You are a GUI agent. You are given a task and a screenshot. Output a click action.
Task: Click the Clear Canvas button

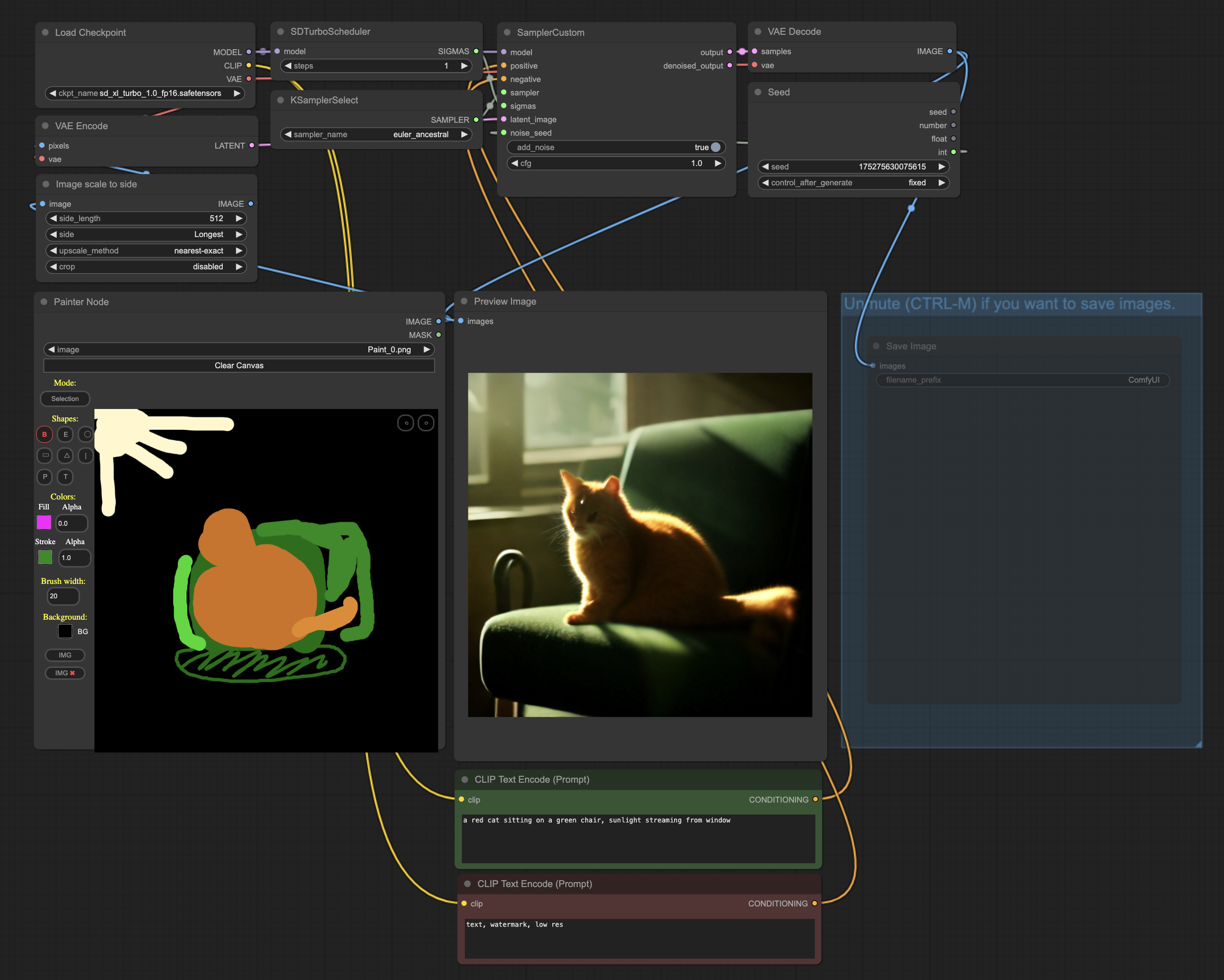[239, 365]
